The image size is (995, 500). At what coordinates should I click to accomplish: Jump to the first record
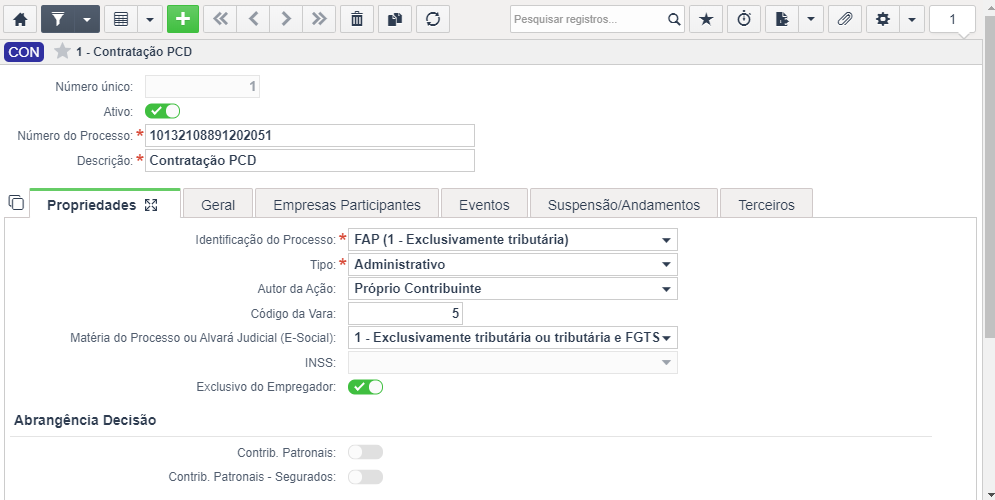point(220,19)
